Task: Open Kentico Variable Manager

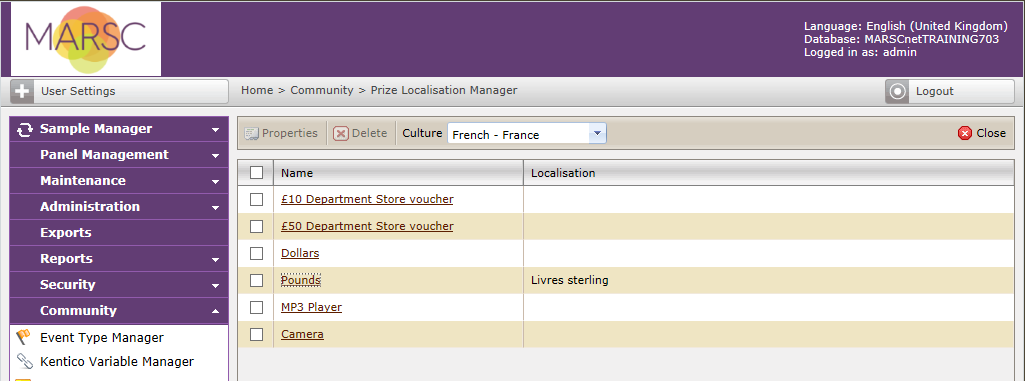Action: 117,361
